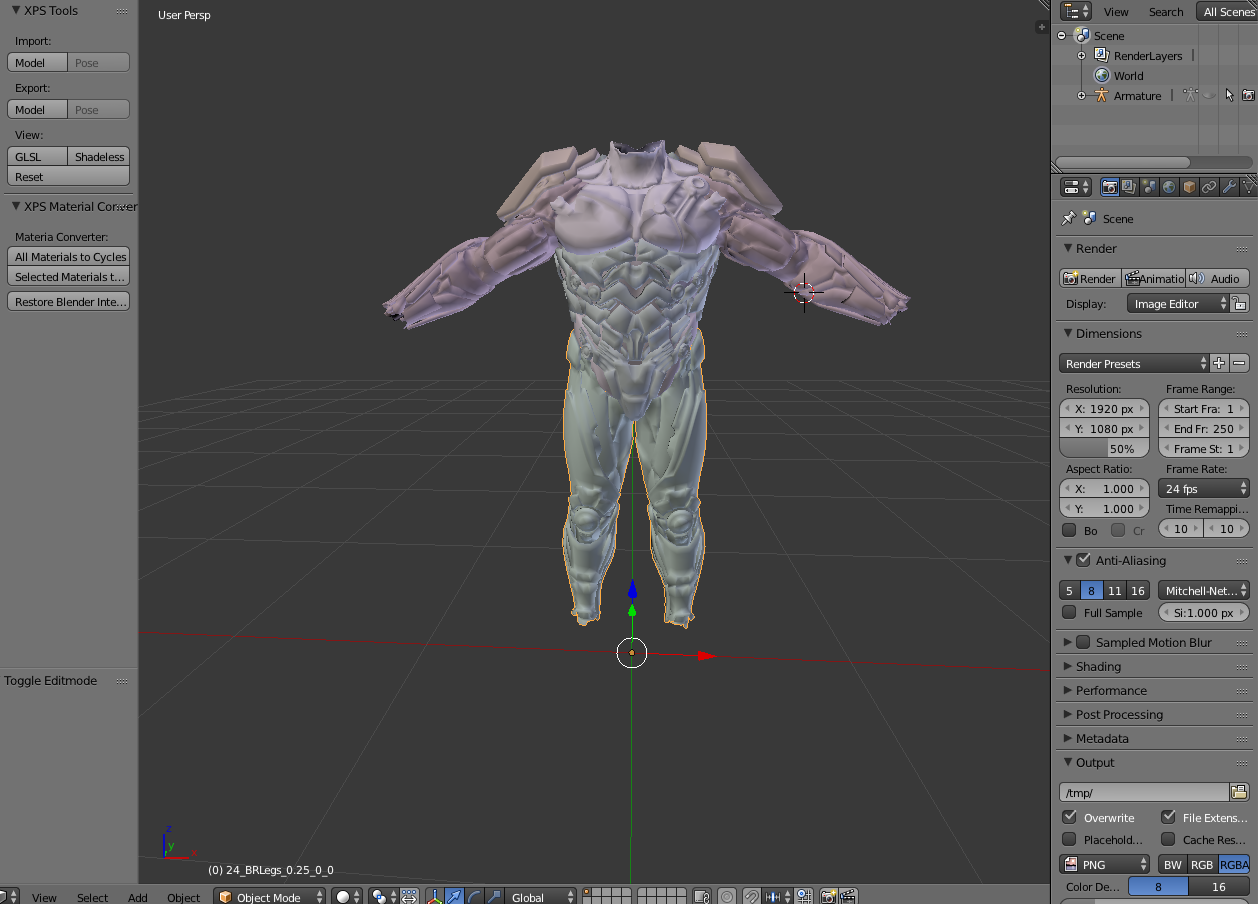Open the pivot point selector icon
Viewport: 1258px width, 904px height.
pyautogui.click(x=383, y=897)
